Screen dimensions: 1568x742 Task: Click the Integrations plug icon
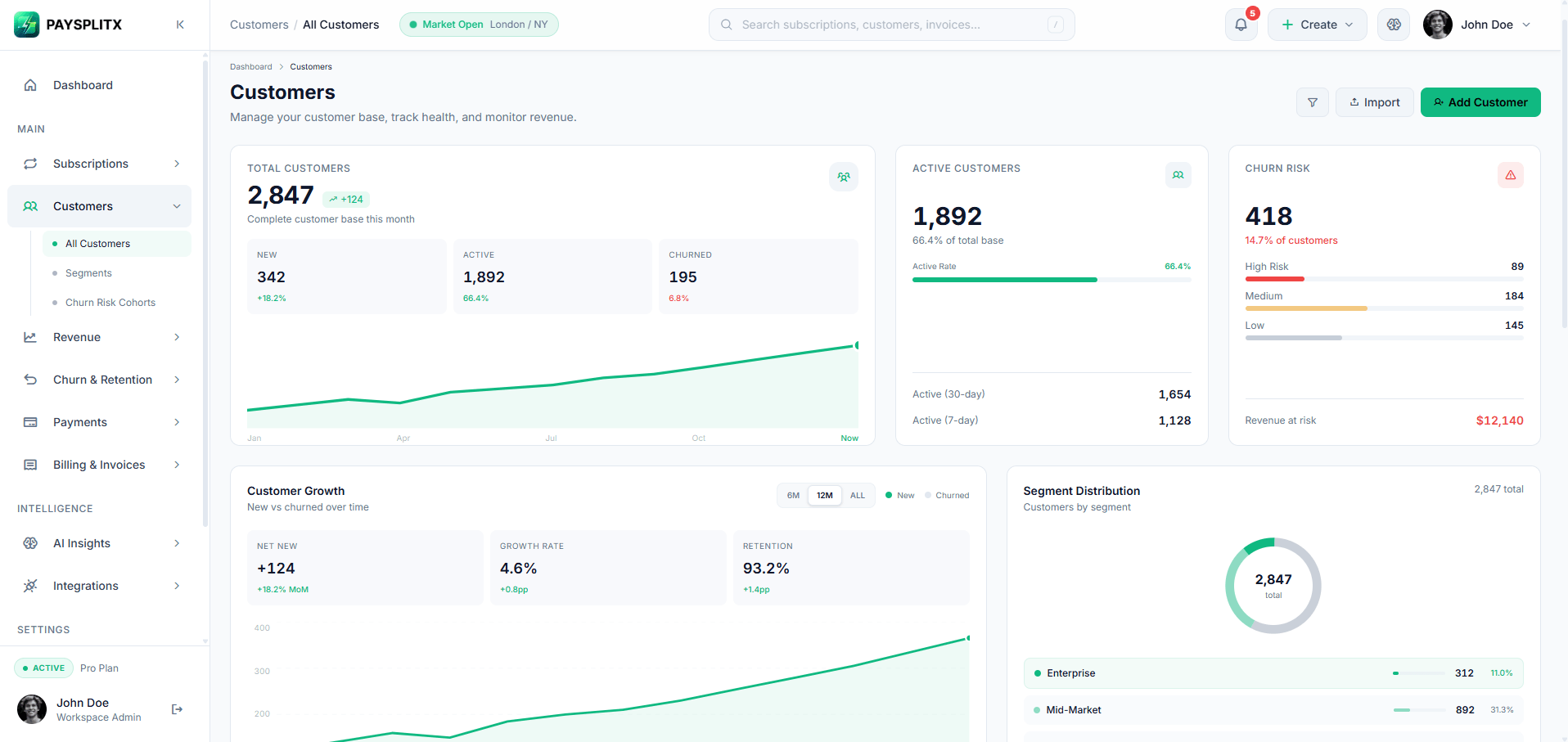[x=30, y=586]
